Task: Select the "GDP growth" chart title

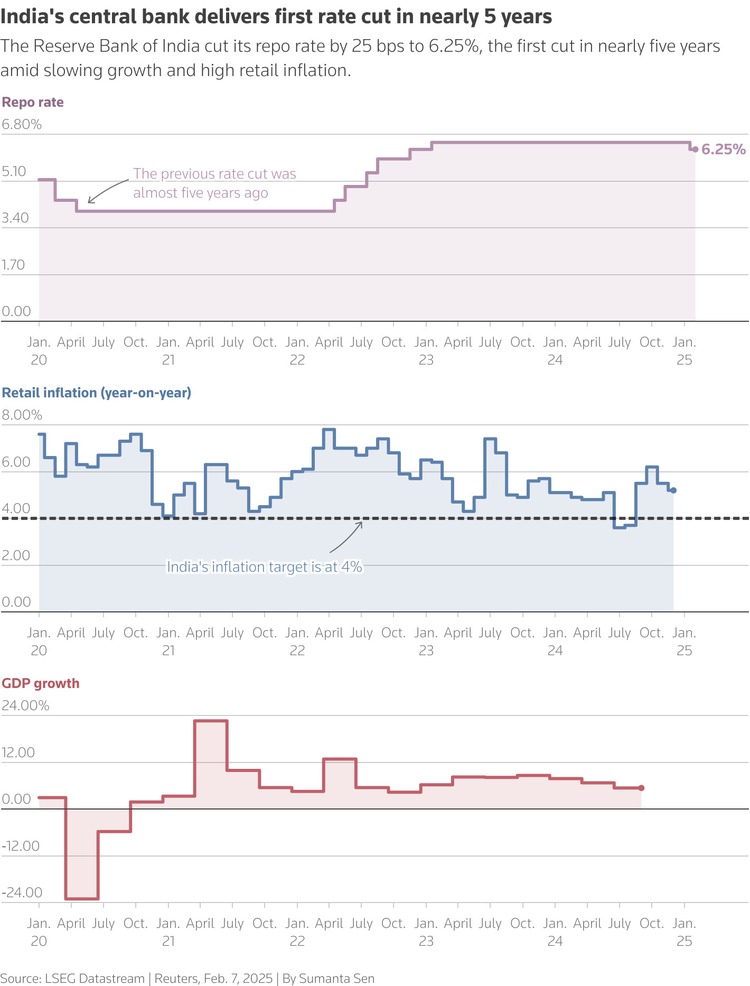Action: (41, 683)
